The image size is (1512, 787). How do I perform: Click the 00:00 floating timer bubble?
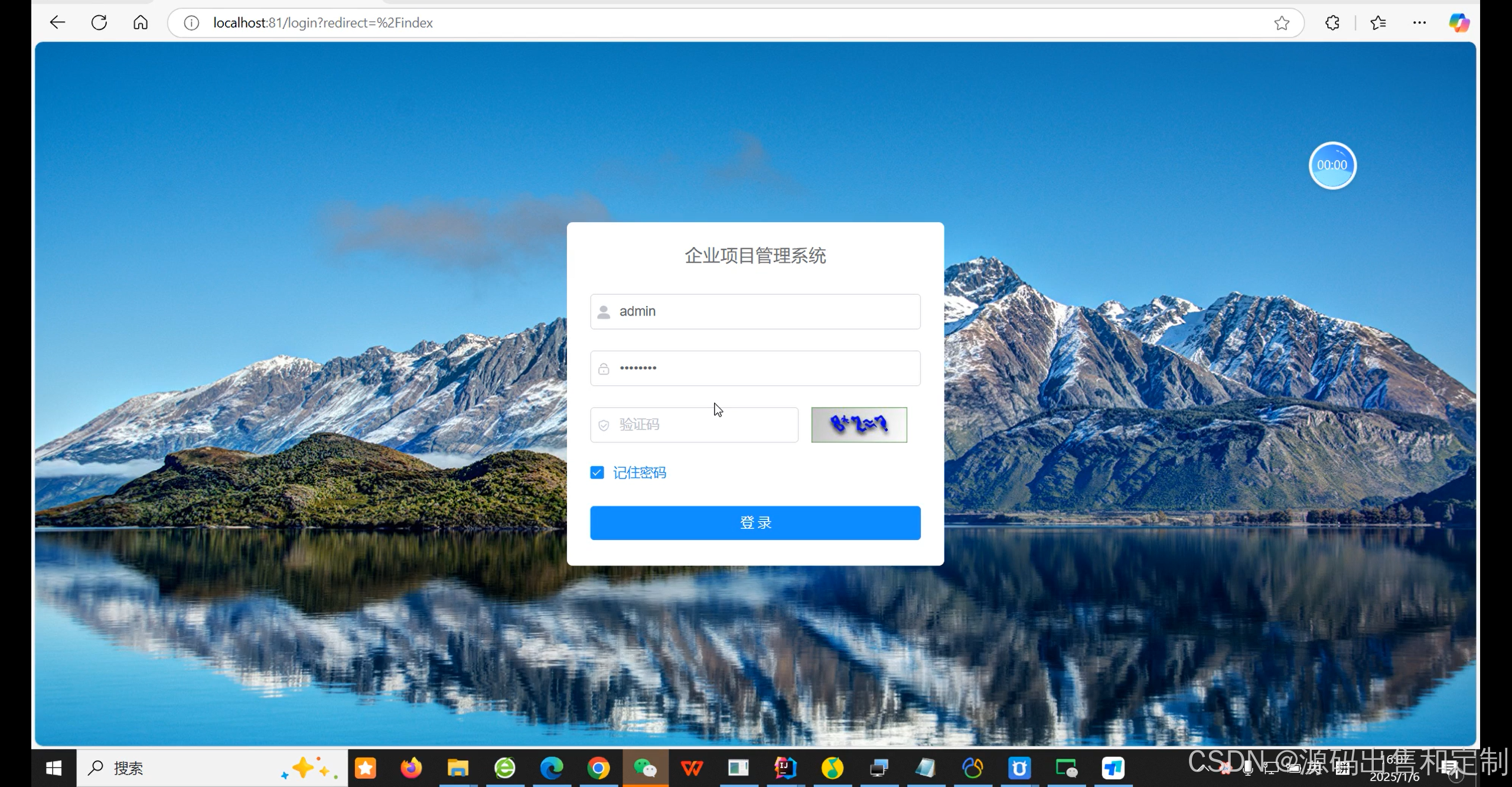(x=1332, y=165)
